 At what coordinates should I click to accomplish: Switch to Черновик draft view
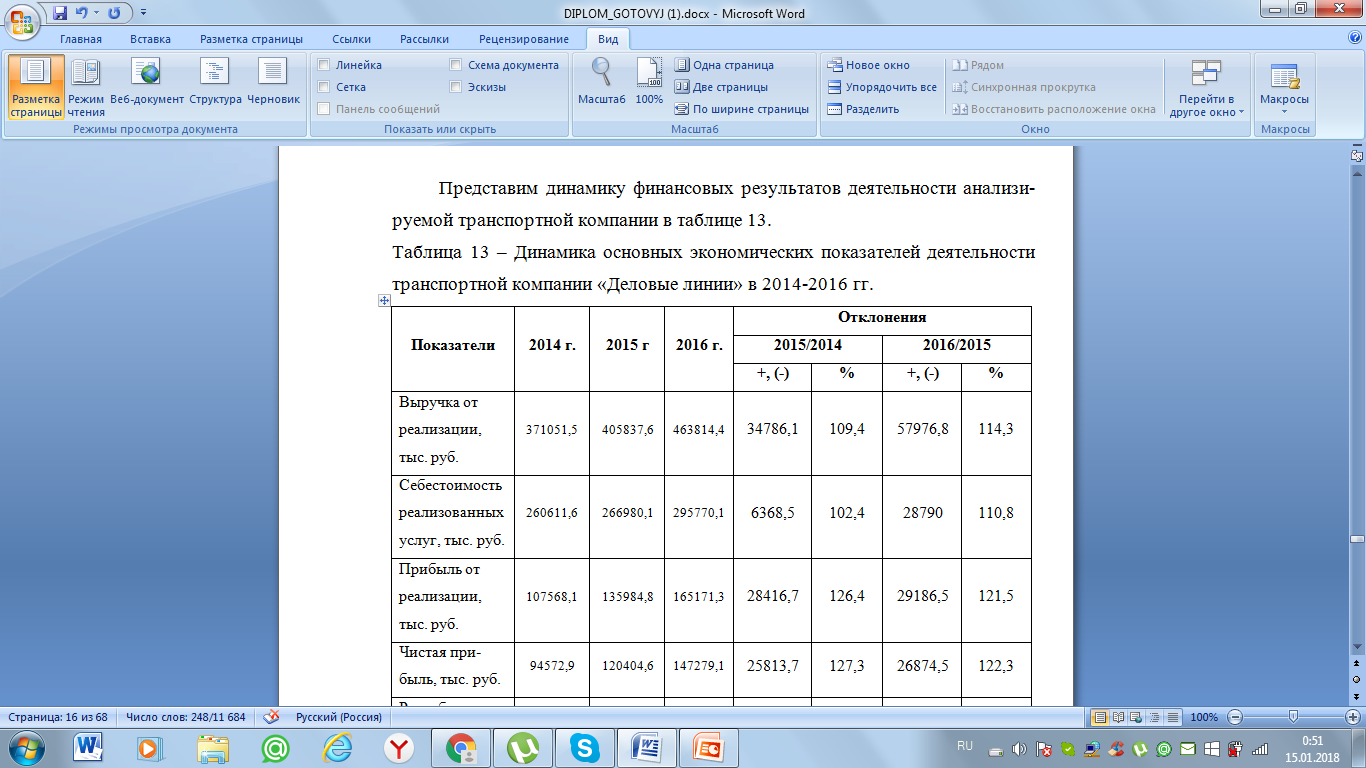coord(273,80)
